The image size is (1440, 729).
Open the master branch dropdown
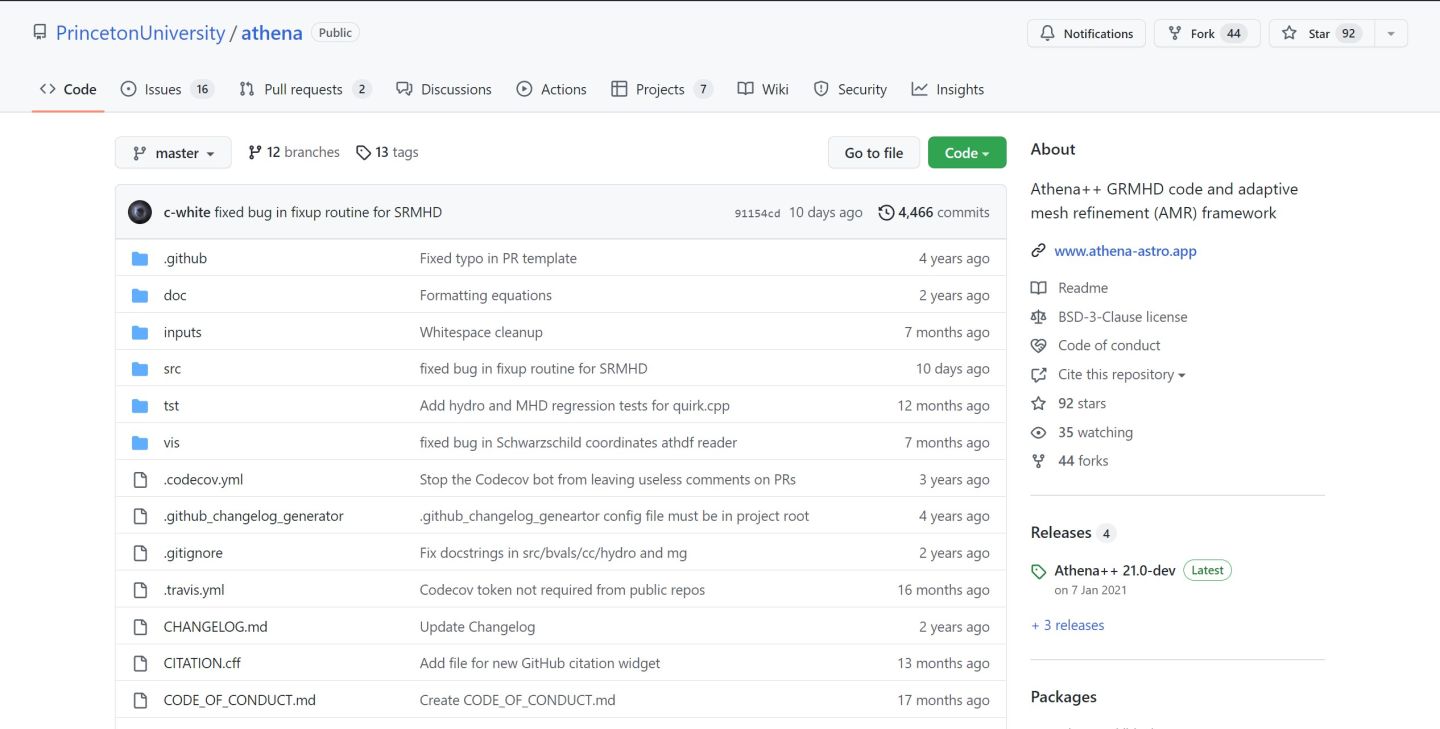click(173, 153)
